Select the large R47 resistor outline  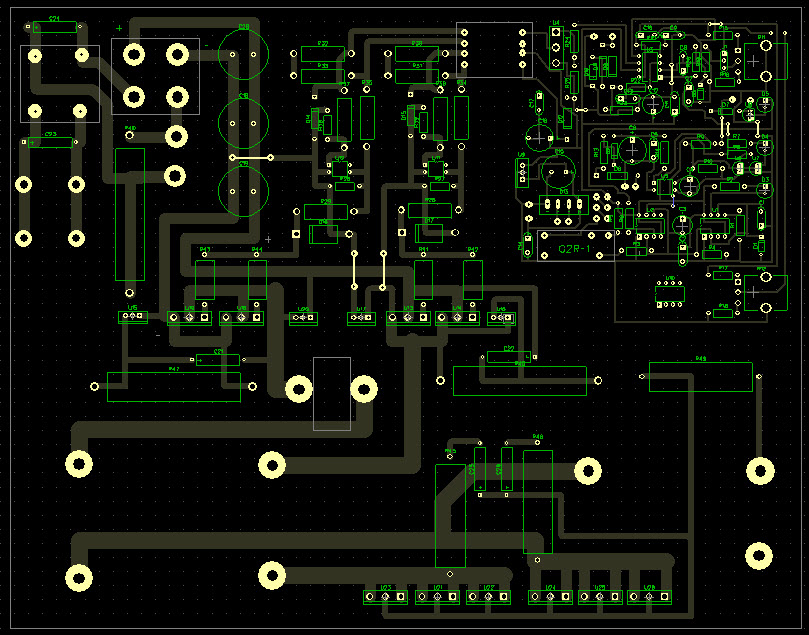pos(174,387)
